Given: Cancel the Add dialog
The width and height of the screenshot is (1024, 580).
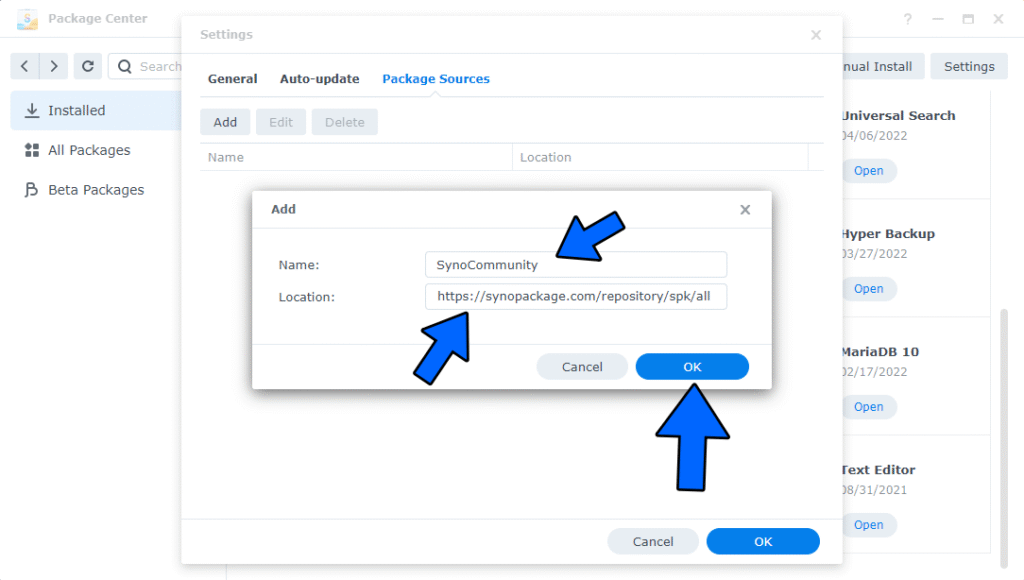Looking at the screenshot, I should 582,367.
